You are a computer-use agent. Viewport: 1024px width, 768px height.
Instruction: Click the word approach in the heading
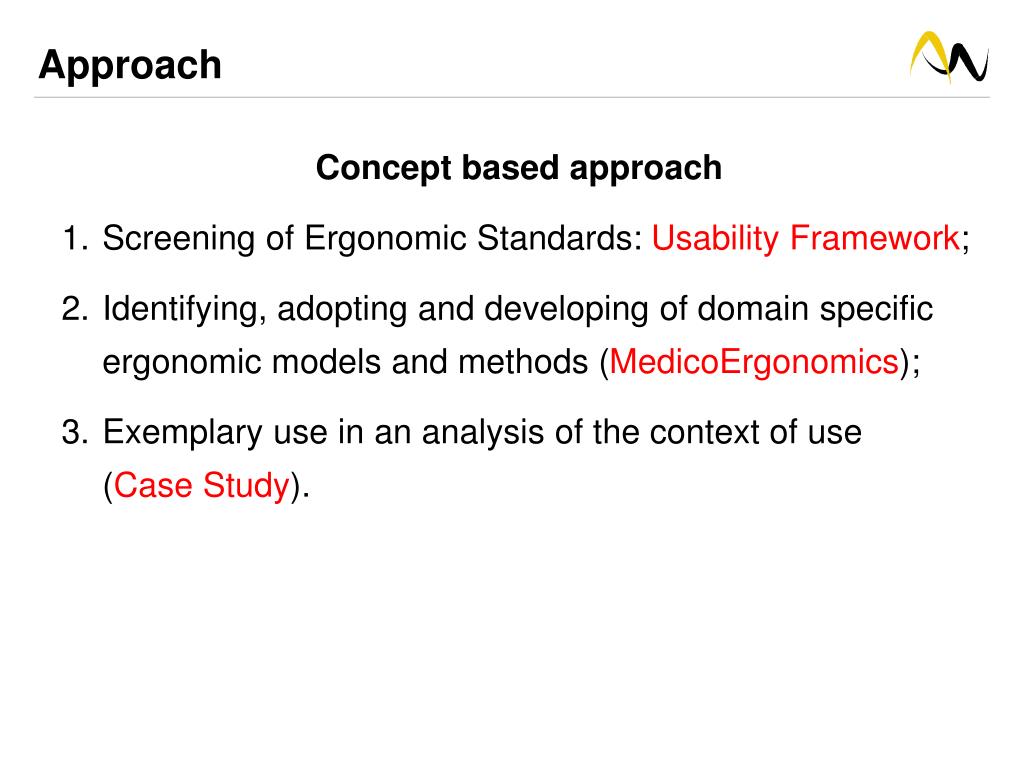pos(645,170)
